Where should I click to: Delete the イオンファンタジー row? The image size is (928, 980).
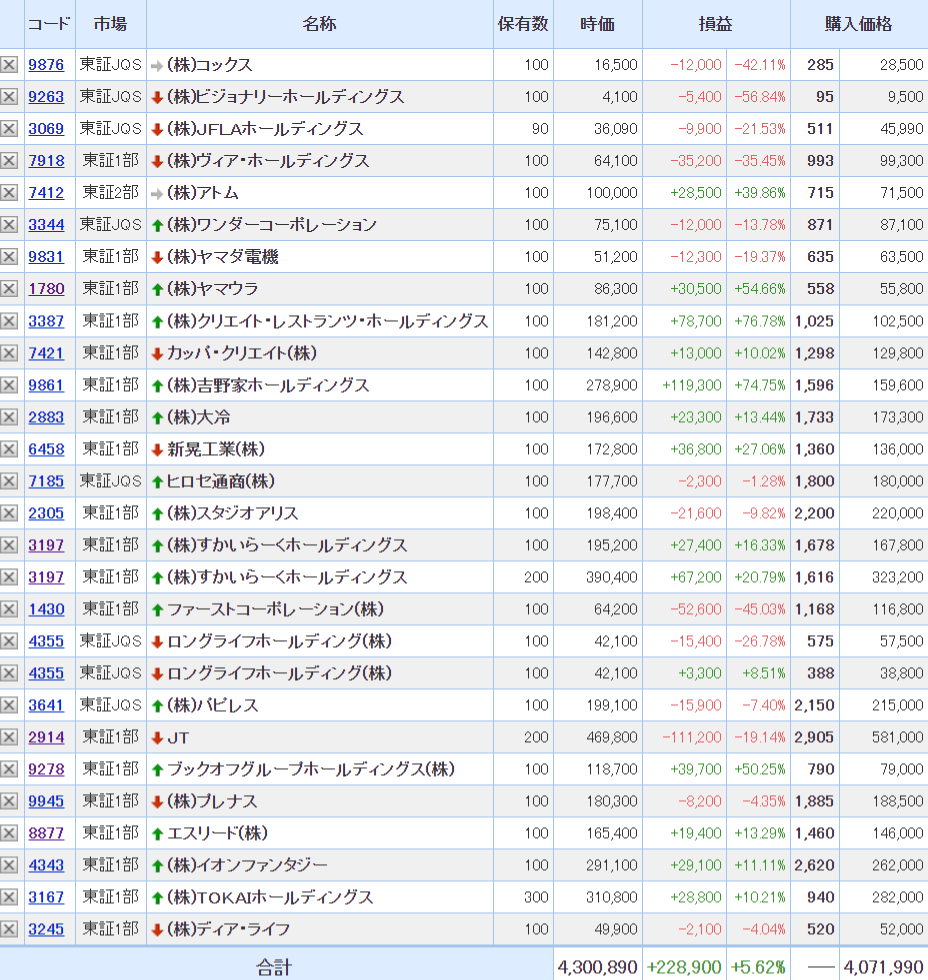tap(9, 865)
